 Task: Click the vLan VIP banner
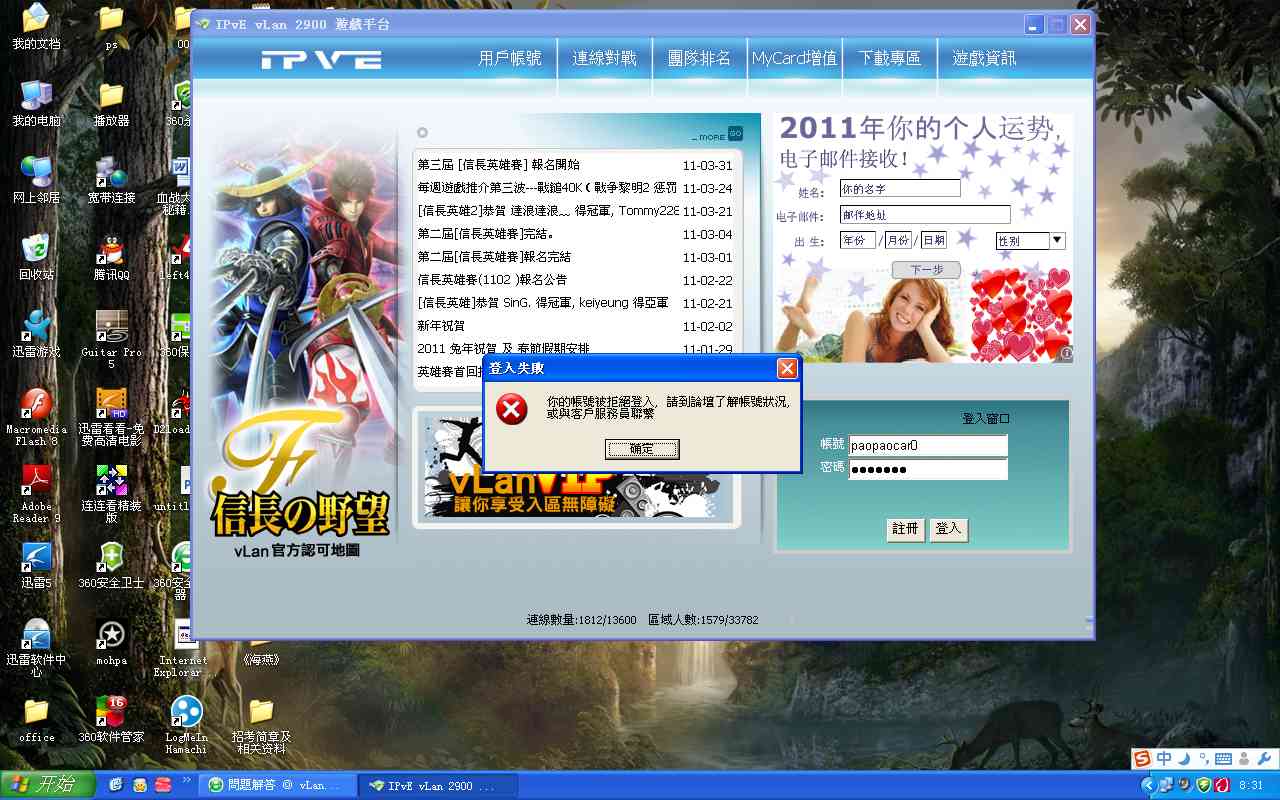point(575,467)
